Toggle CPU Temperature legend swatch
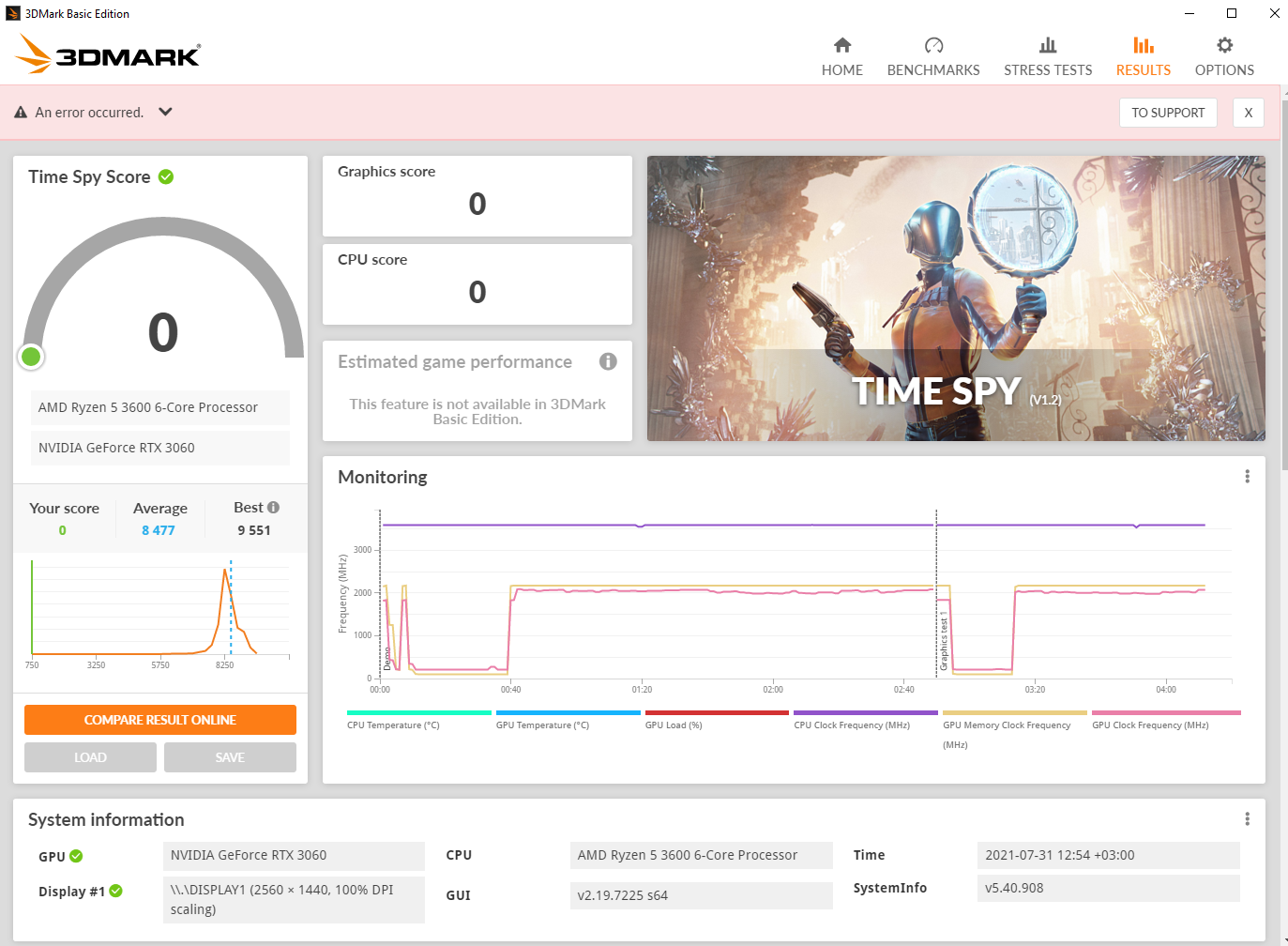 click(x=419, y=713)
